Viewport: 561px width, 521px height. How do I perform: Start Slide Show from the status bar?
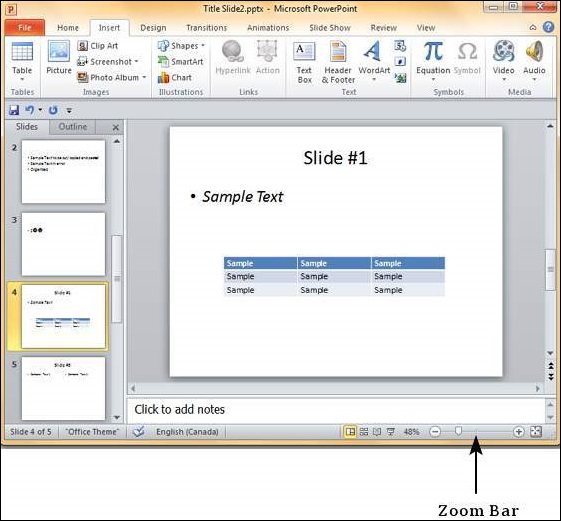(x=391, y=432)
